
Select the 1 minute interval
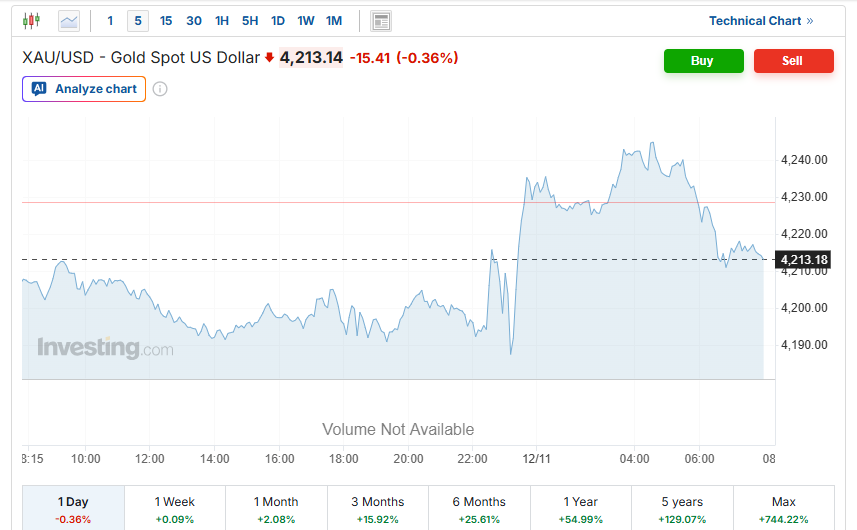coord(110,20)
